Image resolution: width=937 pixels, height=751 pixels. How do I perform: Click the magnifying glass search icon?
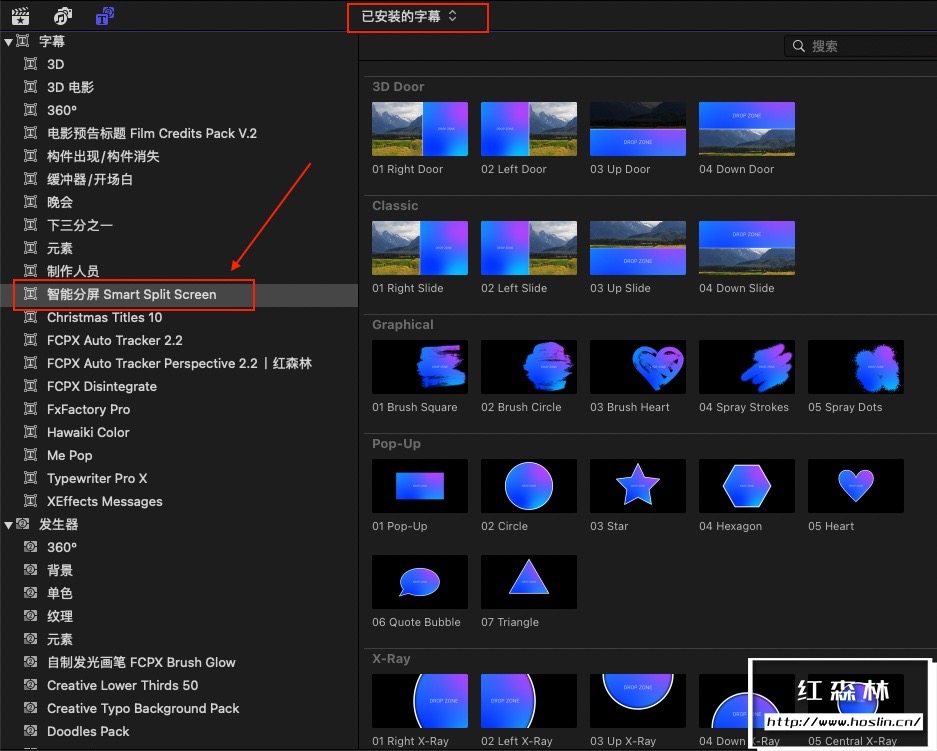pos(798,46)
